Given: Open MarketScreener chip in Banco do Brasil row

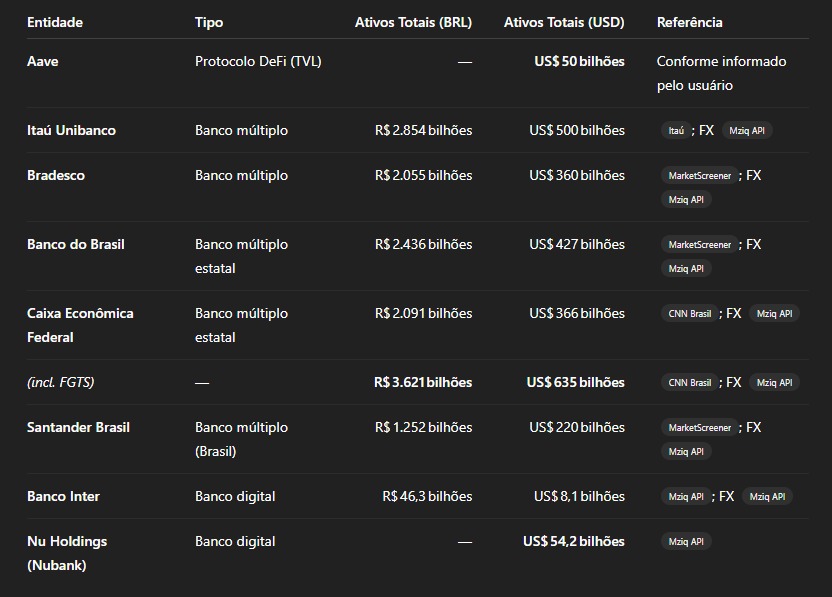Looking at the screenshot, I should [x=699, y=245].
